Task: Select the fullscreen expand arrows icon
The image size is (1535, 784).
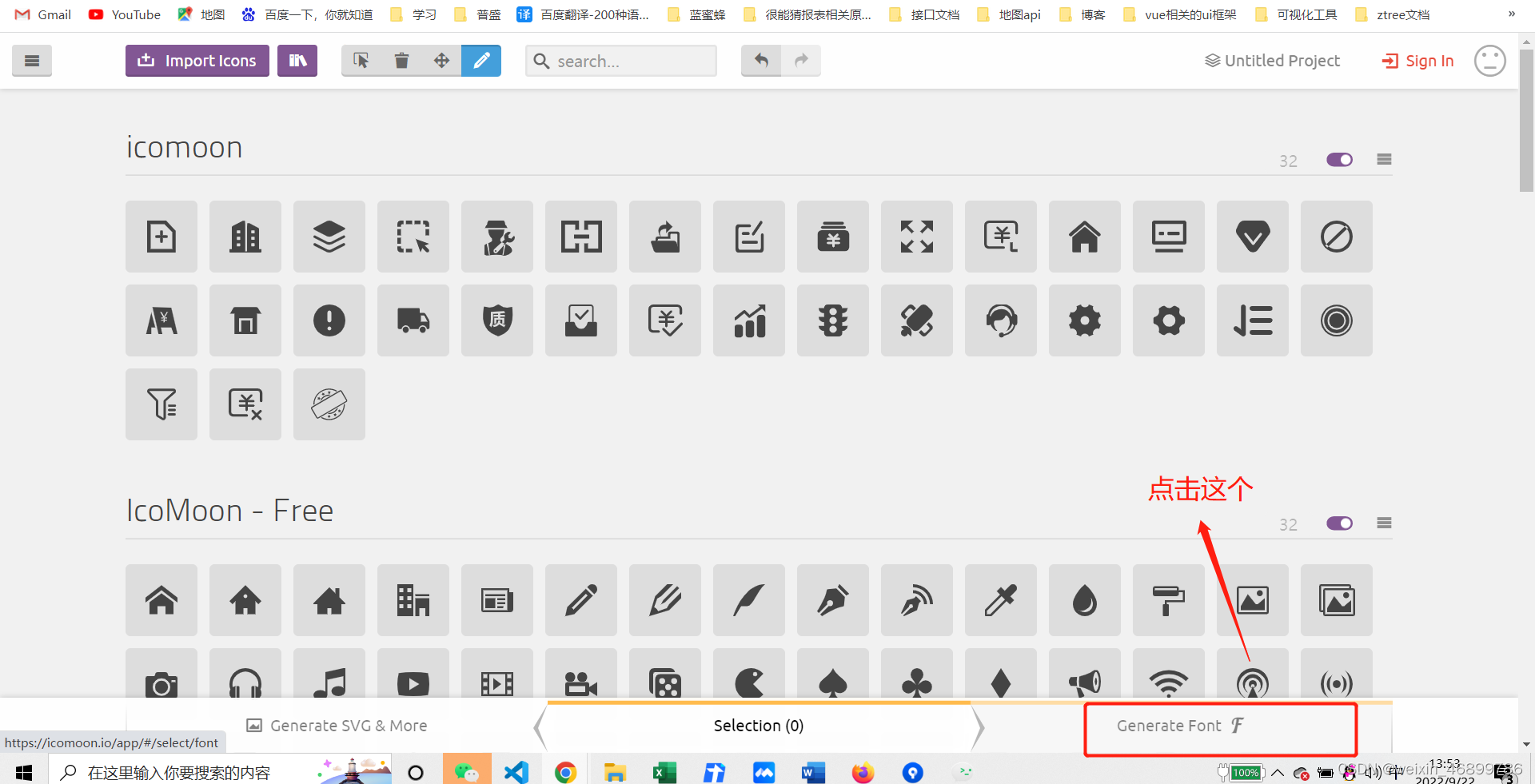Action: [x=917, y=237]
